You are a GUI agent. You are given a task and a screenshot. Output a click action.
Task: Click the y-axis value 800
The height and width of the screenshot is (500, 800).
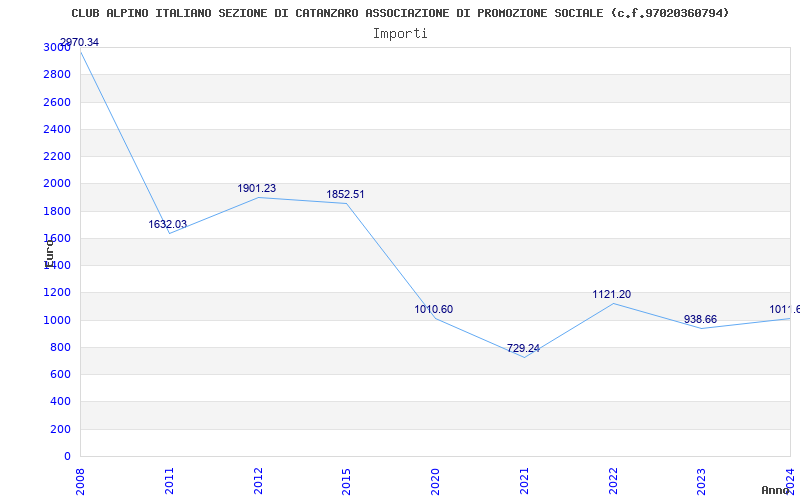point(61,347)
